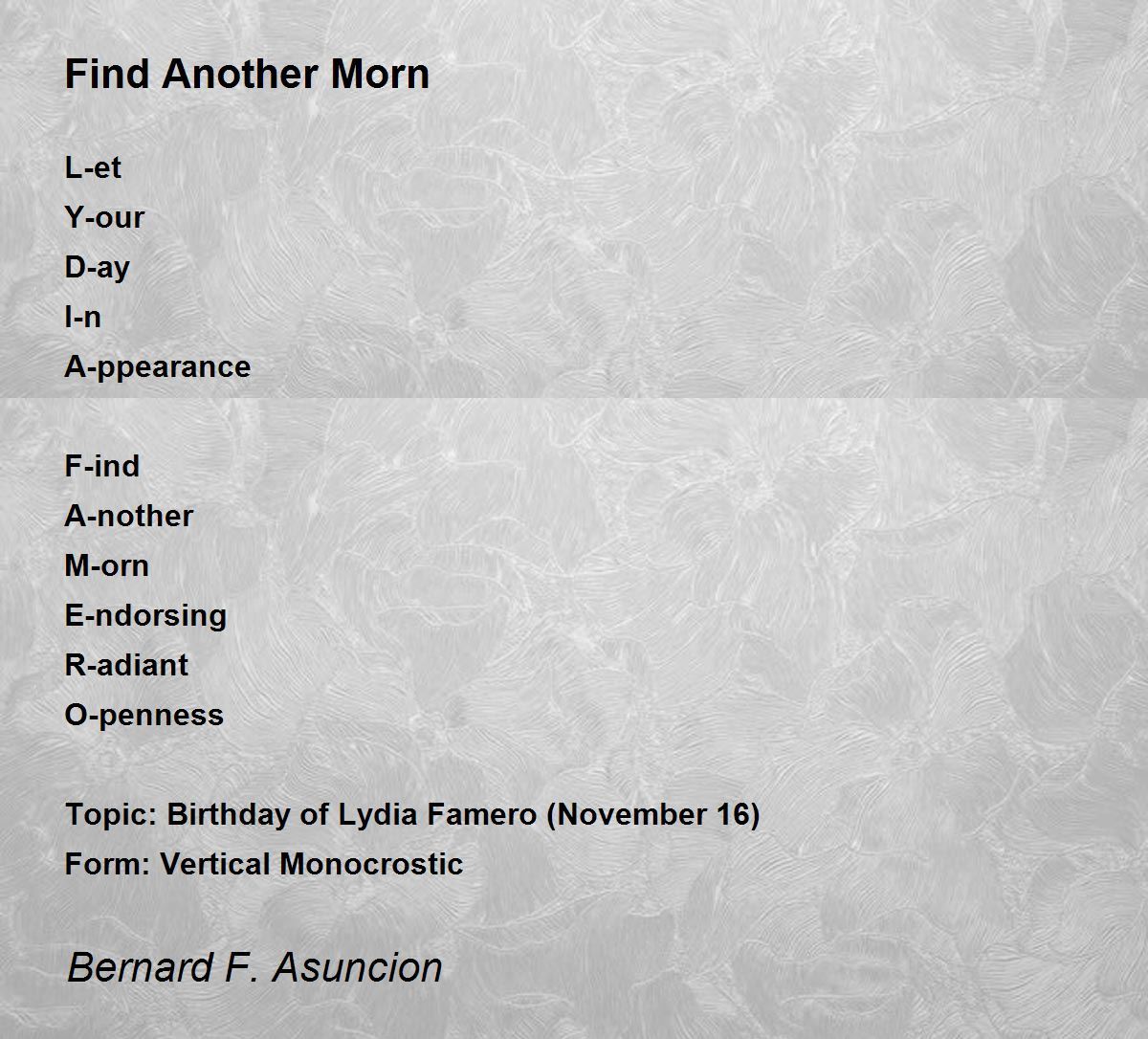The height and width of the screenshot is (1039, 1148).
Task: Select the line O-penness
Action: click(x=144, y=715)
